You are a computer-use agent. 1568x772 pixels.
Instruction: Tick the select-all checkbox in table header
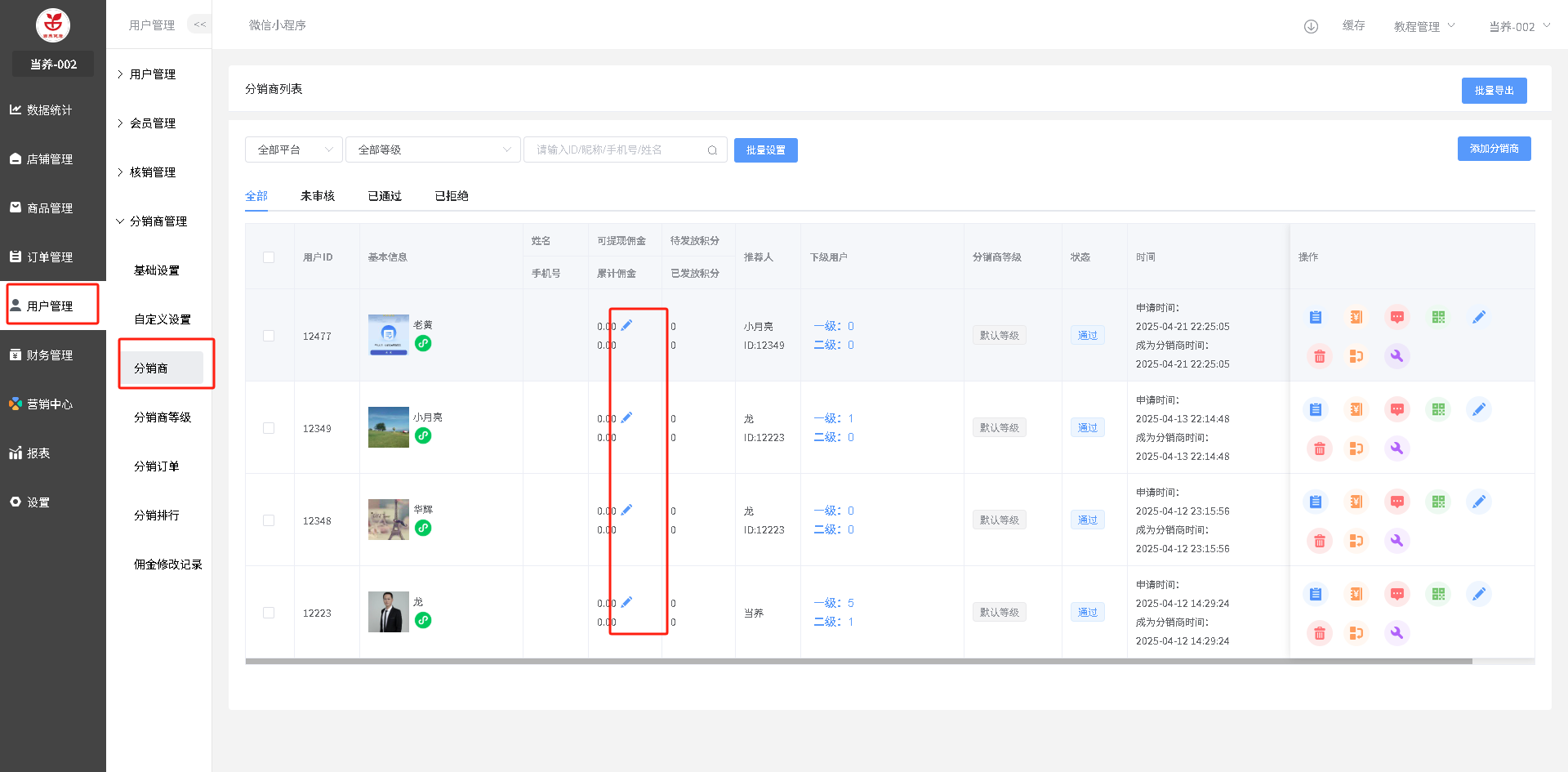click(x=269, y=257)
